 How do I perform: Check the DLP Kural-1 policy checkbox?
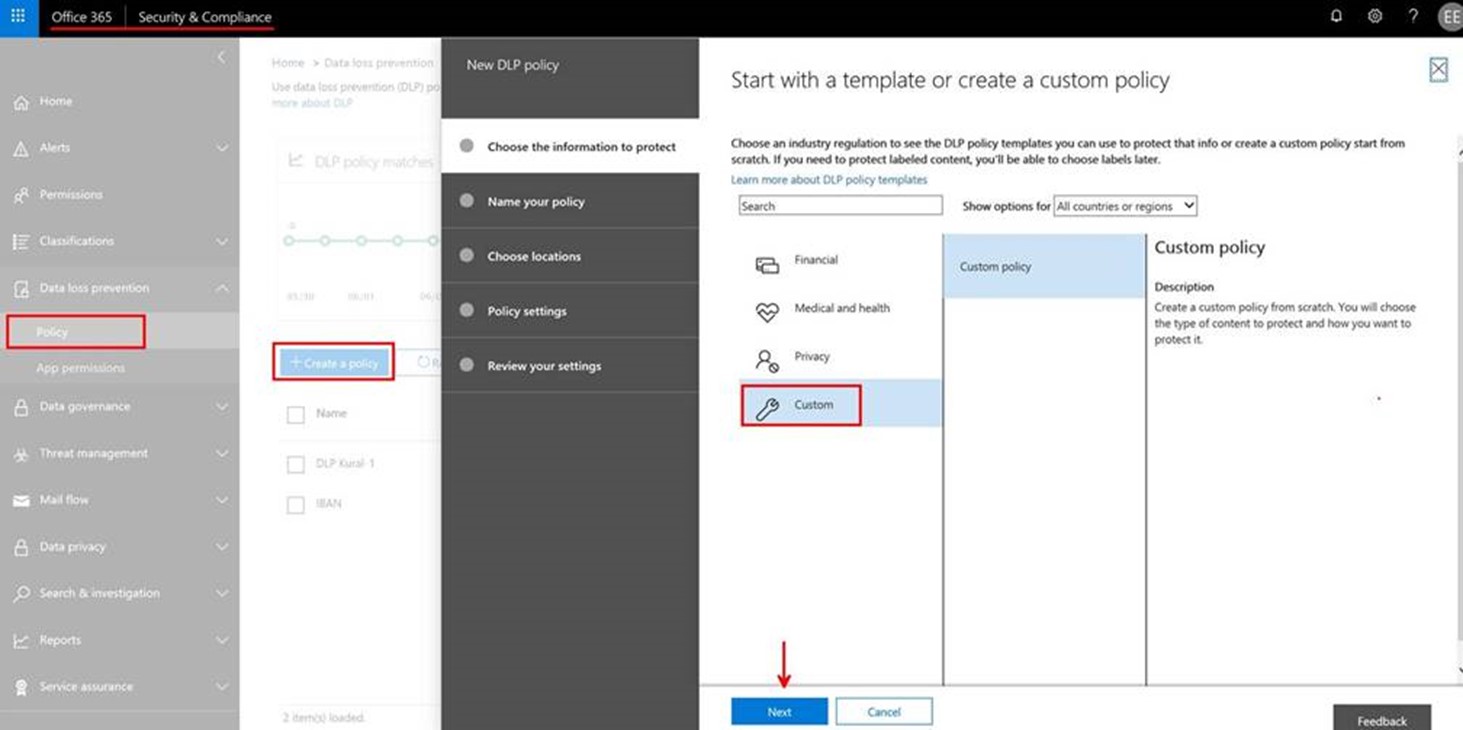tap(295, 465)
